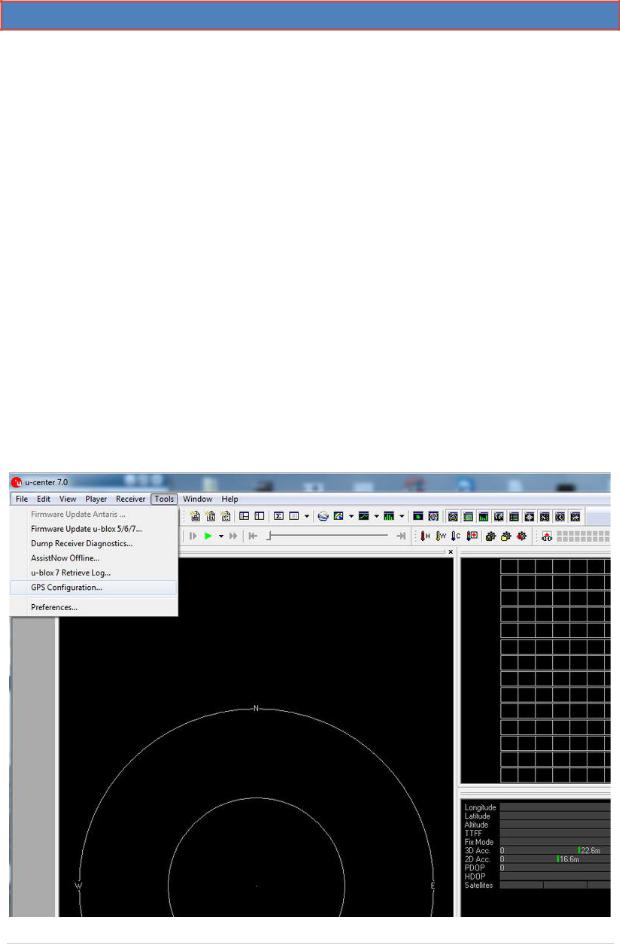Click the green dot screen icon
Screen dimensions: 620x944
click(x=418, y=517)
